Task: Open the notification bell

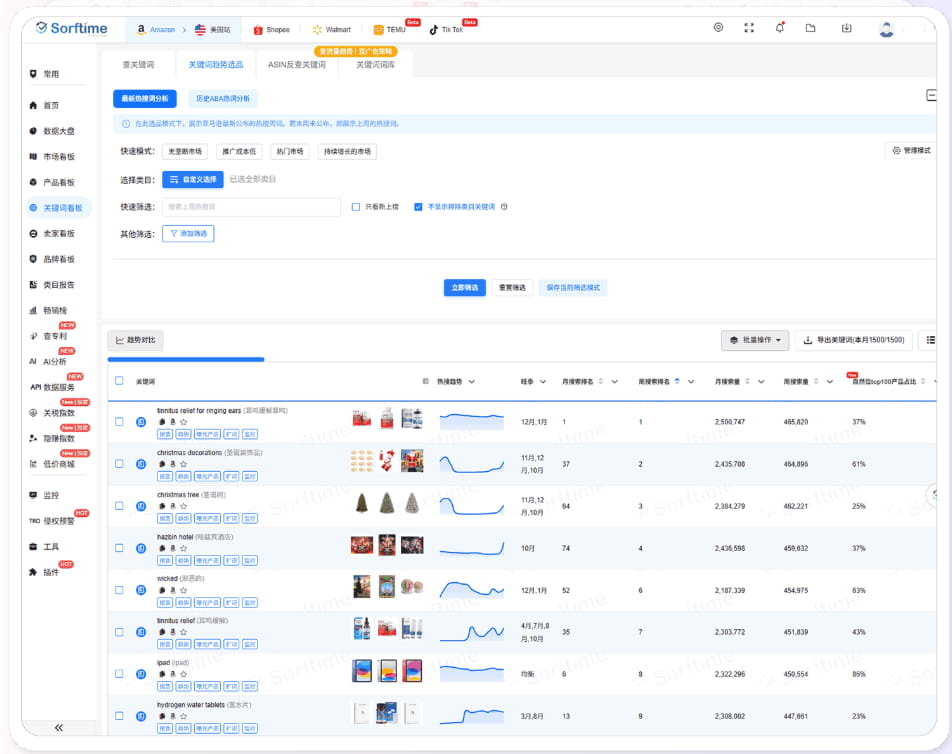Action: pyautogui.click(x=780, y=27)
